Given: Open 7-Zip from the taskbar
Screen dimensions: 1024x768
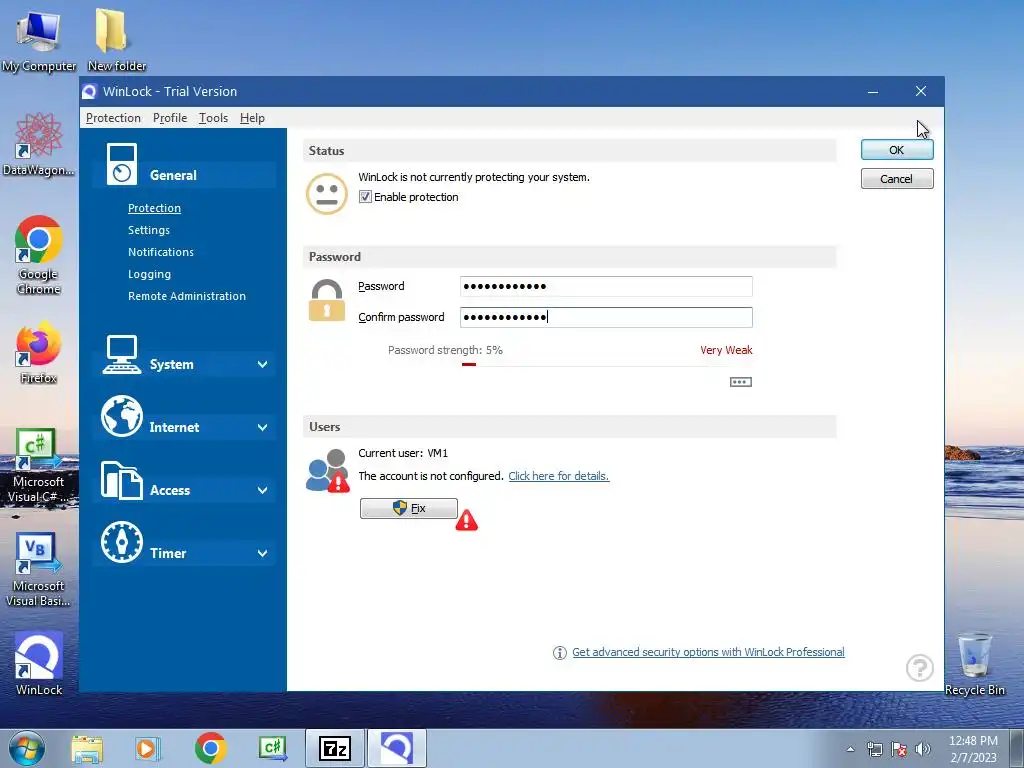Looking at the screenshot, I should pos(335,748).
